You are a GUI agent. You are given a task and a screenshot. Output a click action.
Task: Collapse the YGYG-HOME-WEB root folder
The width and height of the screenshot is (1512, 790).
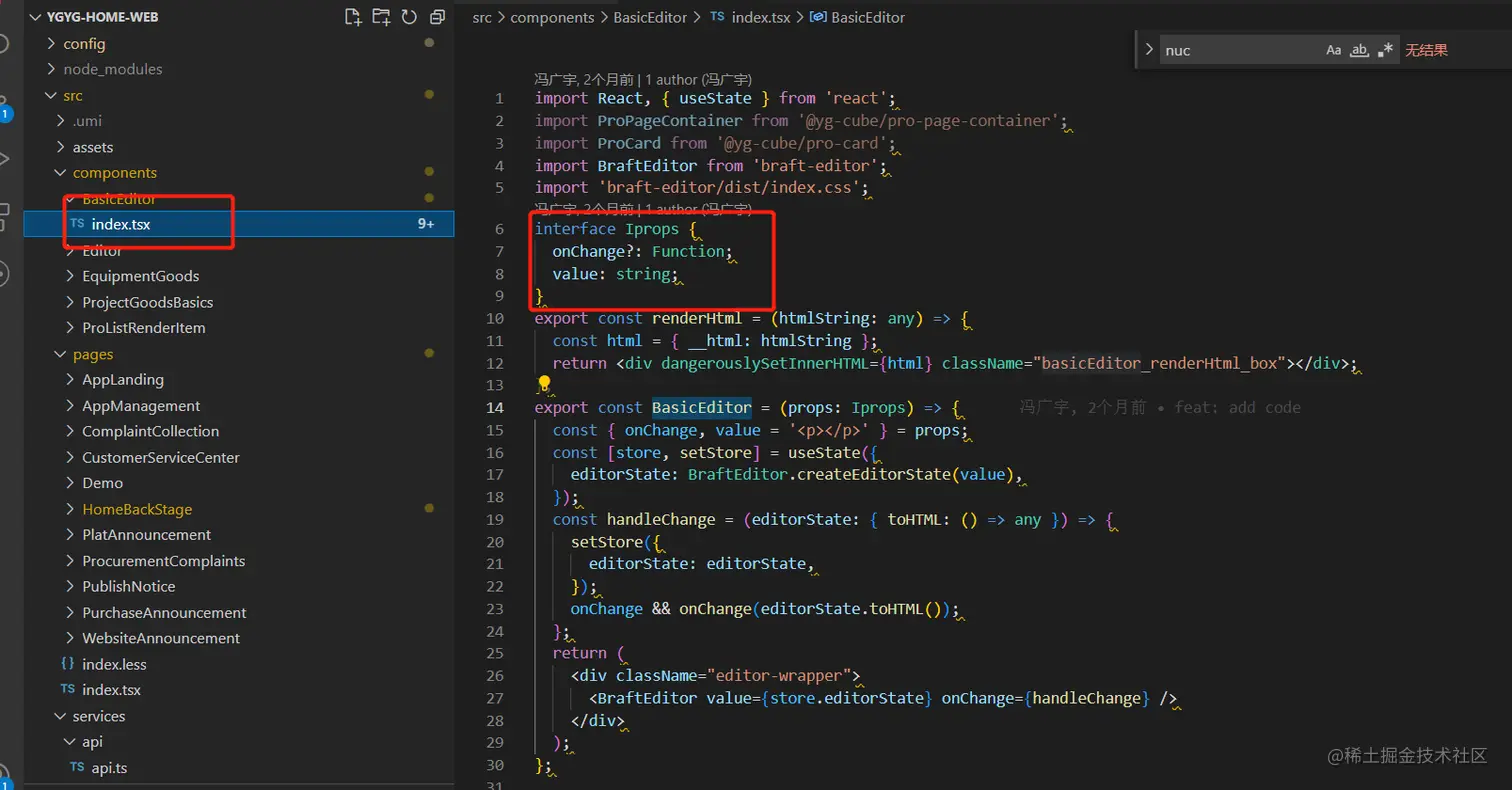pos(37,17)
